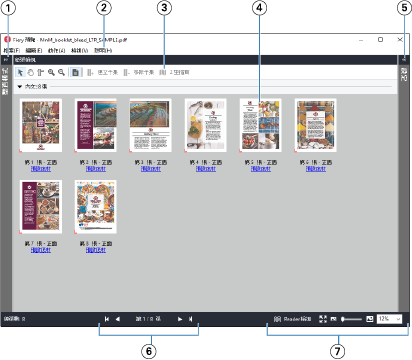Select the hand pan tool
Screen dimensions: 412x360
click(31, 72)
